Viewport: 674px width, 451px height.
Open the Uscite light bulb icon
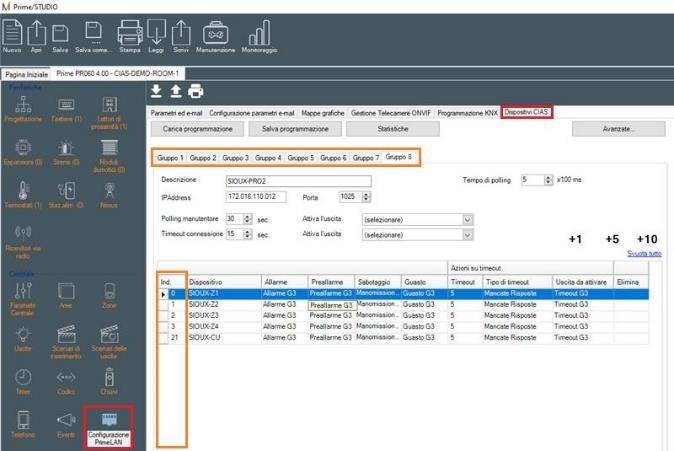[x=23, y=334]
